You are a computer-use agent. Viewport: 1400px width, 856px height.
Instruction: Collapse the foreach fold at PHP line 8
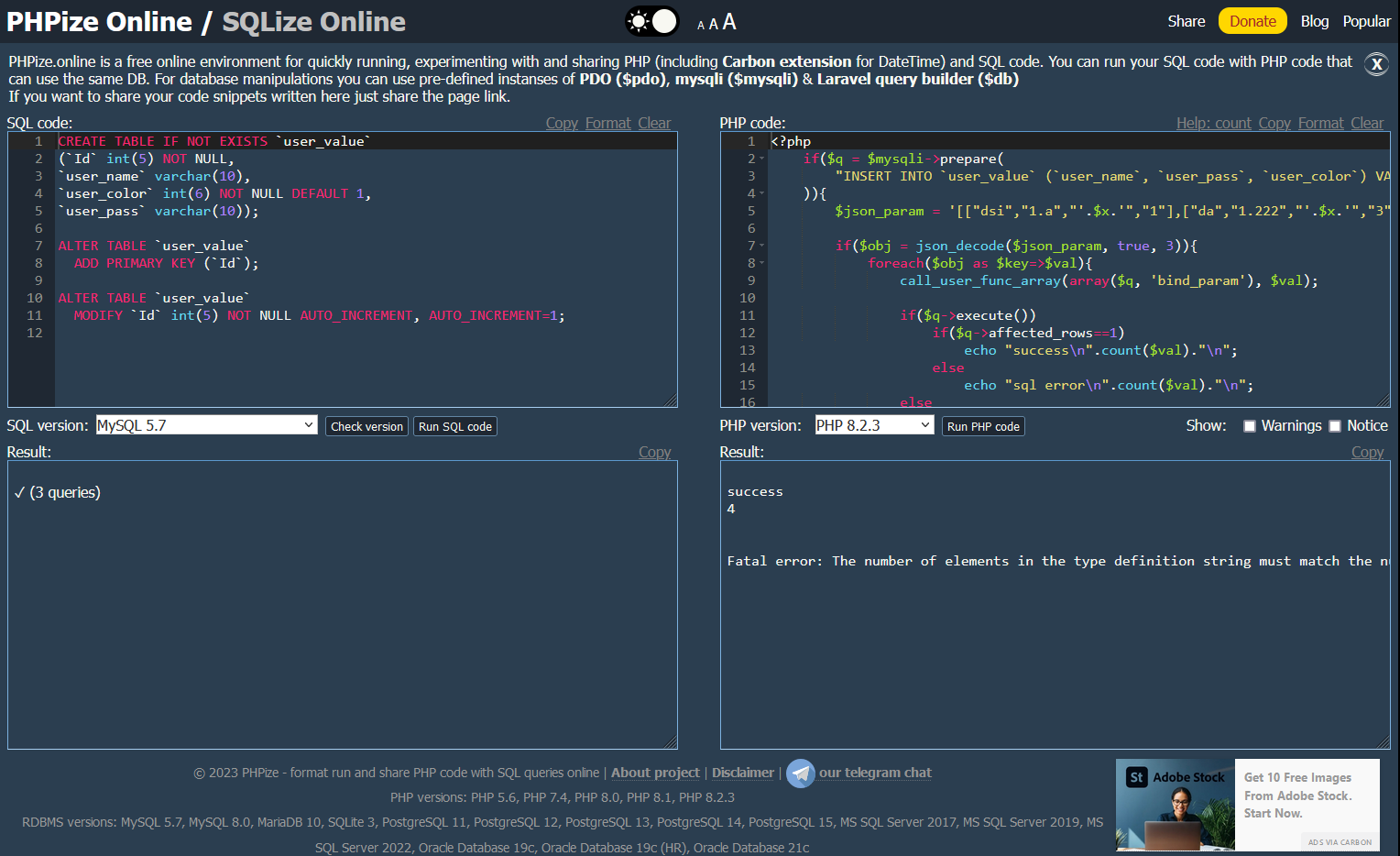tap(761, 263)
